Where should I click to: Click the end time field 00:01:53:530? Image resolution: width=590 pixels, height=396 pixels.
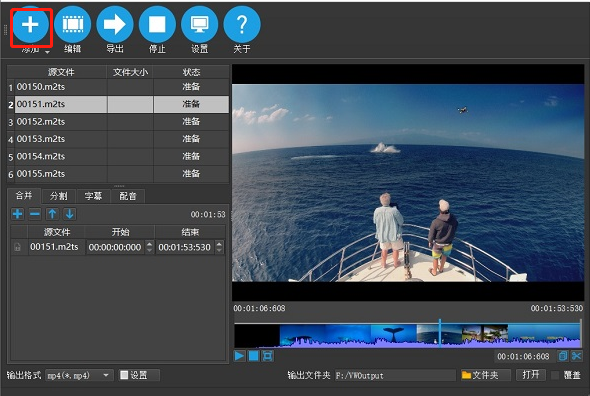click(185, 247)
